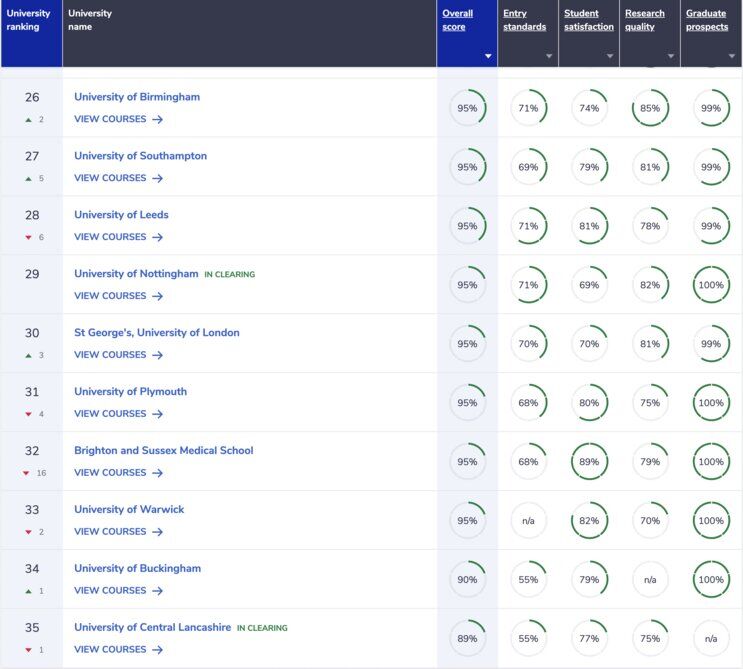Open St George's, University of London link
Image resolution: width=743 pixels, height=669 pixels.
(157, 333)
